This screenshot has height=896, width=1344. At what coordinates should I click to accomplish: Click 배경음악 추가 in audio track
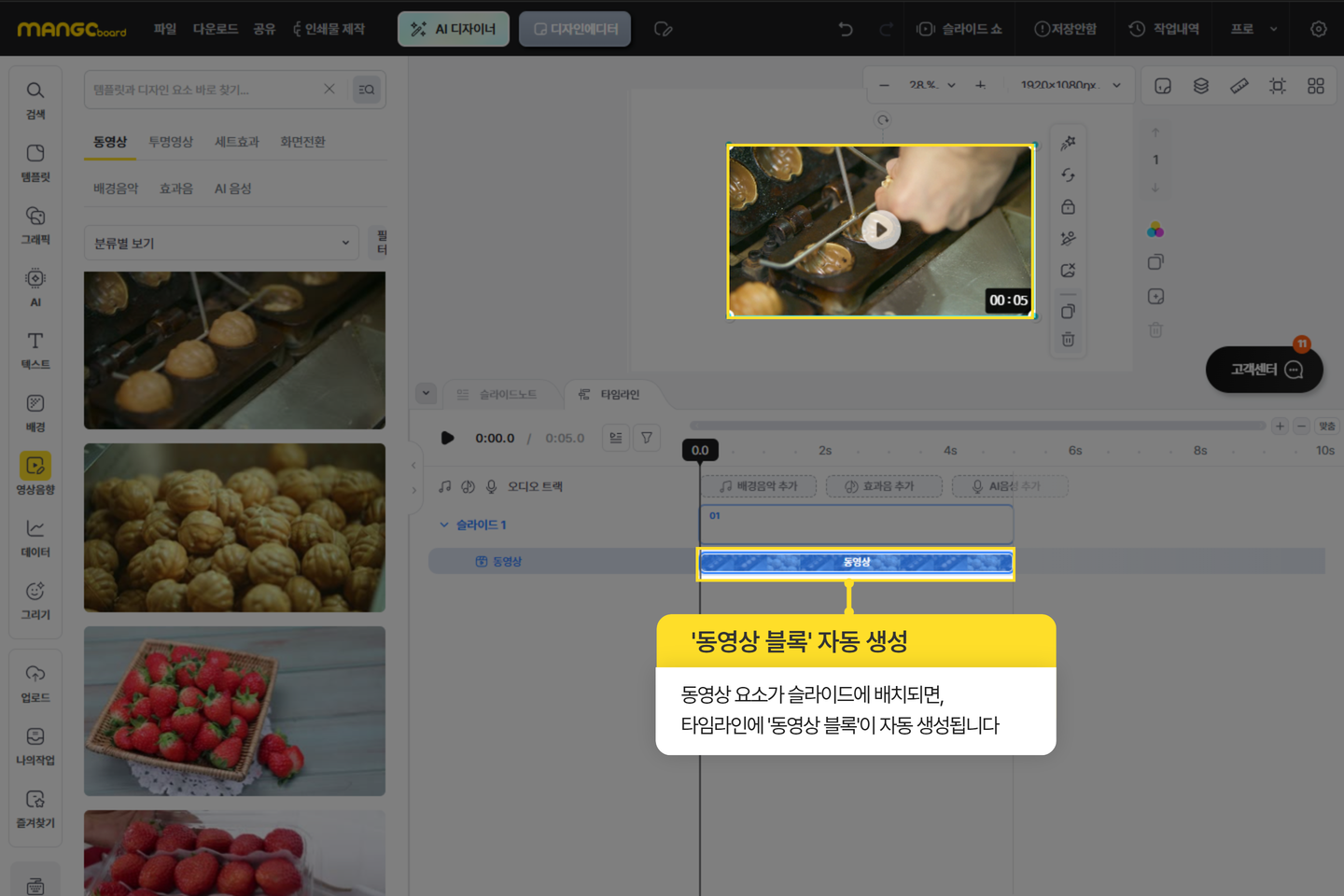759,486
